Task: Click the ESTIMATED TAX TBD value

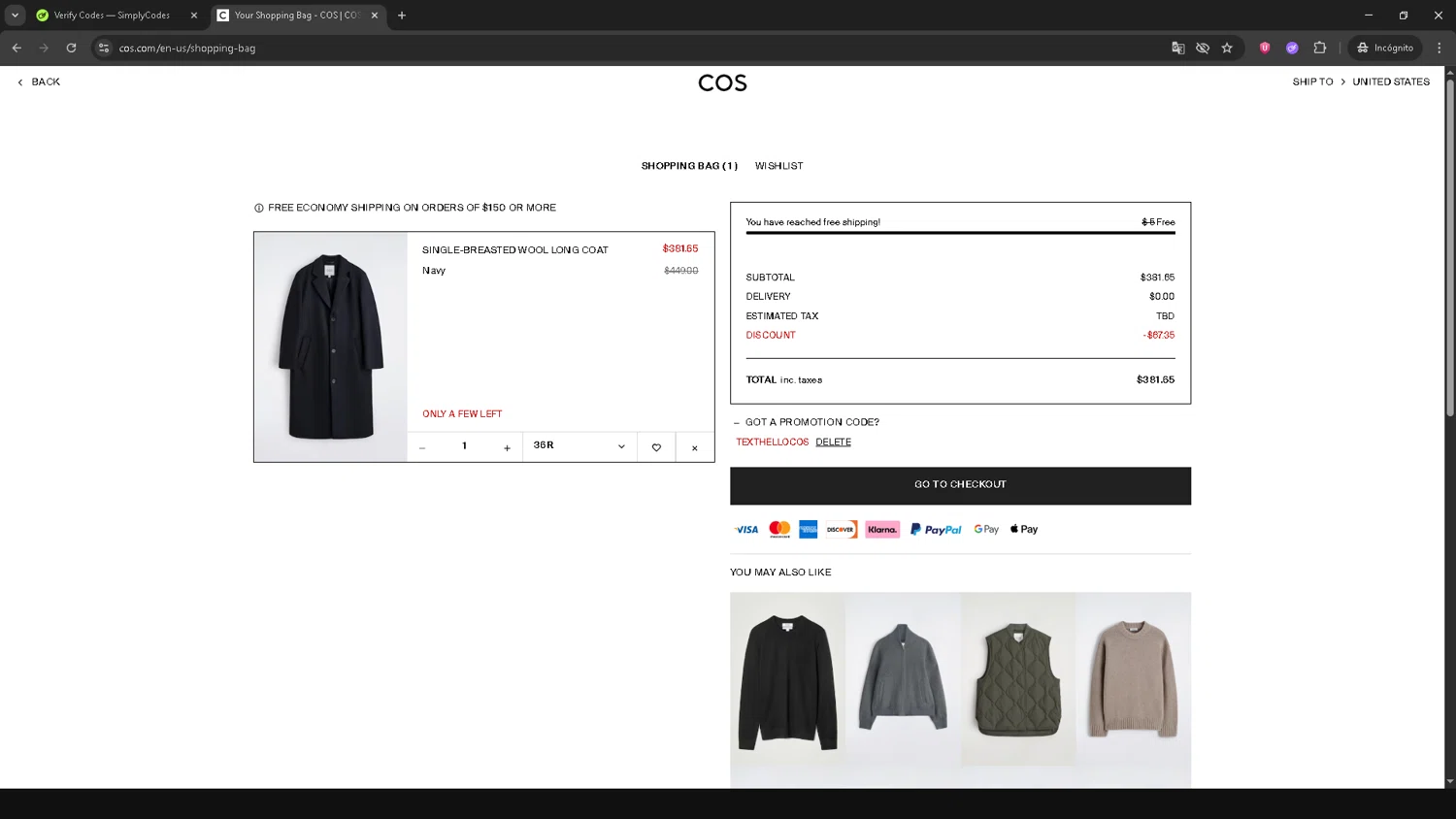Action: 1165,316
